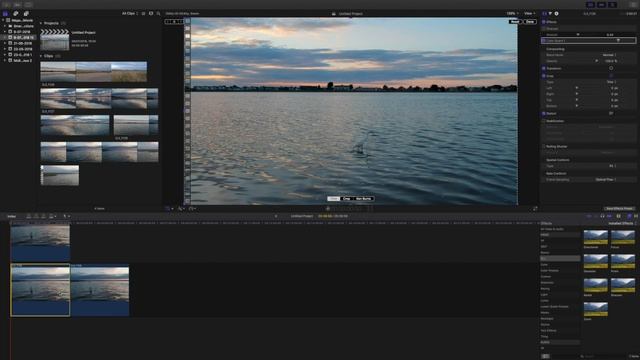Enable the Rolling Shutter checkbox

click(544, 146)
